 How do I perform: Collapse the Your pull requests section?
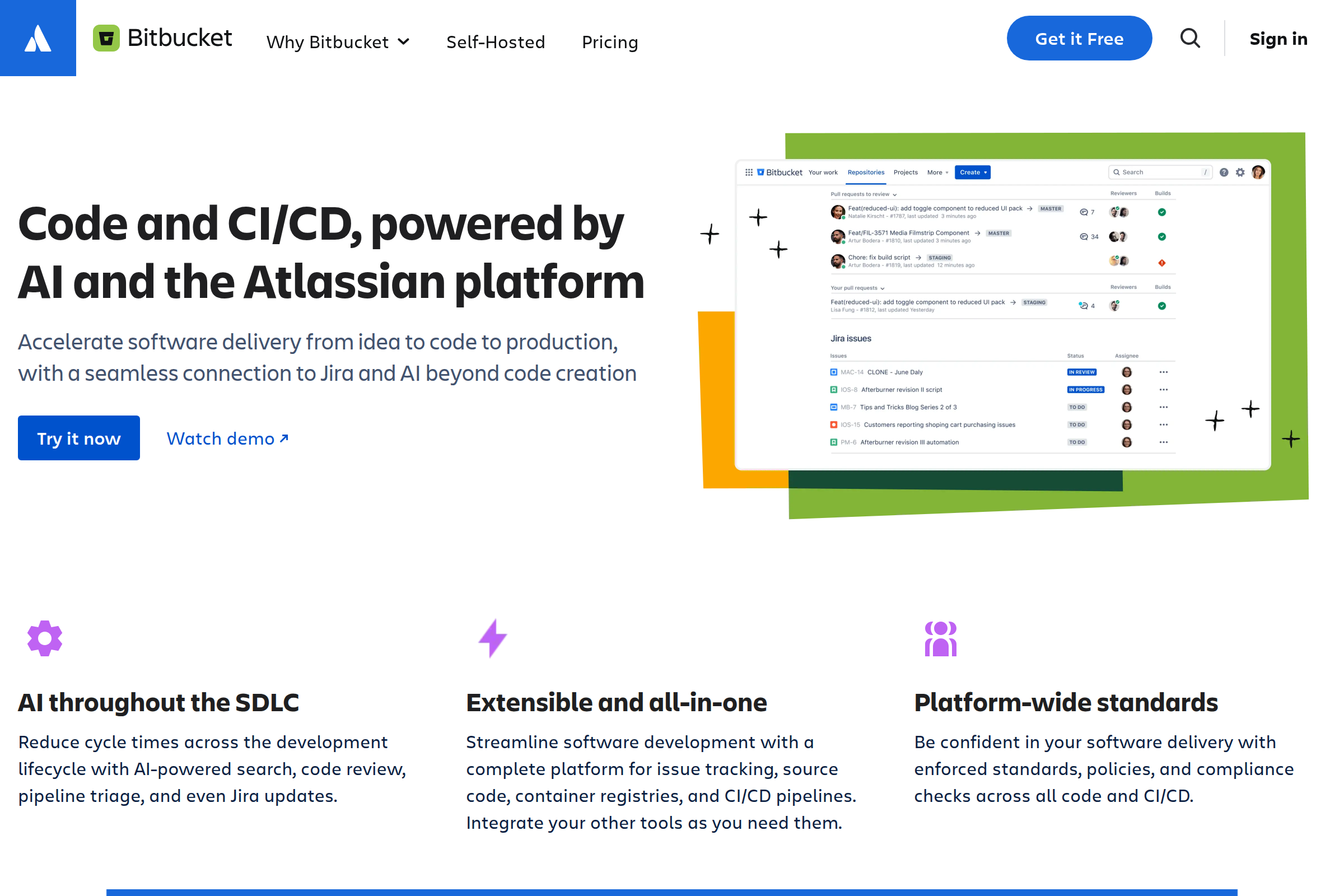coord(857,288)
